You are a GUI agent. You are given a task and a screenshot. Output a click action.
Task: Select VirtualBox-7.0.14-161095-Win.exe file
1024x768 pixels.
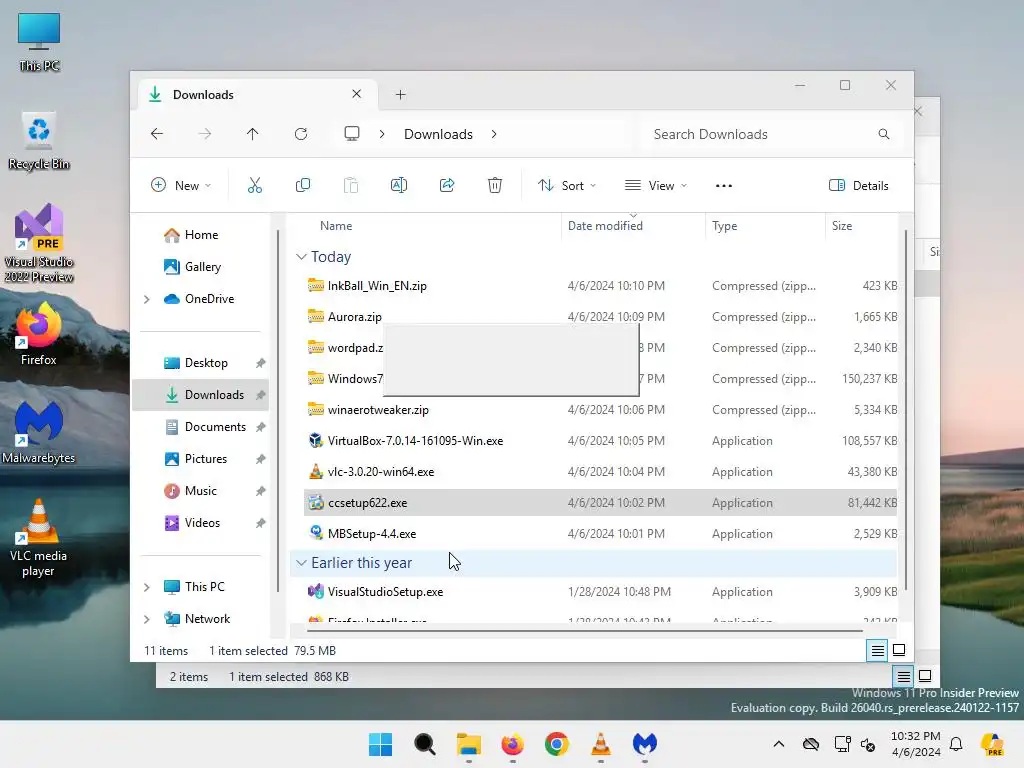[x=600, y=441]
